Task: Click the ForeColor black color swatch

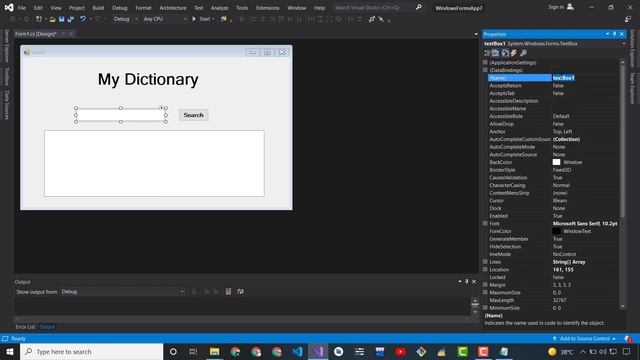Action: tap(556, 231)
